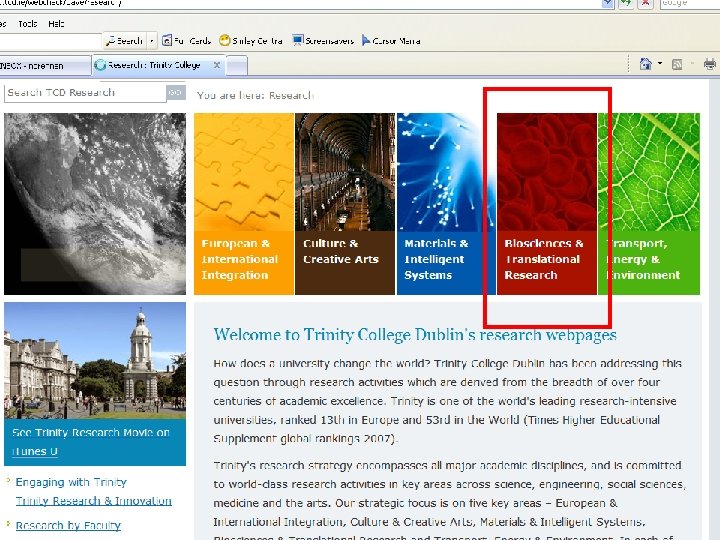Click the browser Home icon
The height and width of the screenshot is (540, 720).
(646, 64)
